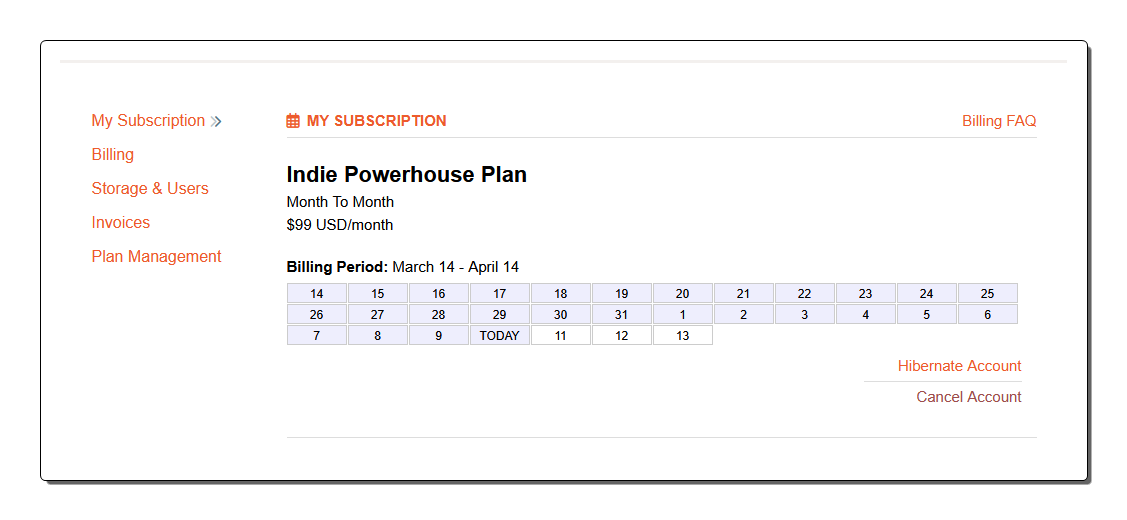Click the Cancel Account link

click(969, 397)
